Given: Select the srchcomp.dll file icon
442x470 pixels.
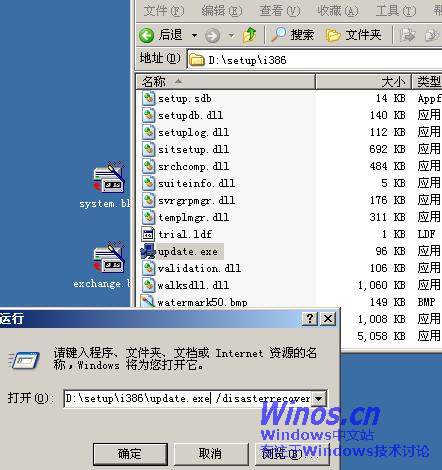Looking at the screenshot, I should 148,166.
